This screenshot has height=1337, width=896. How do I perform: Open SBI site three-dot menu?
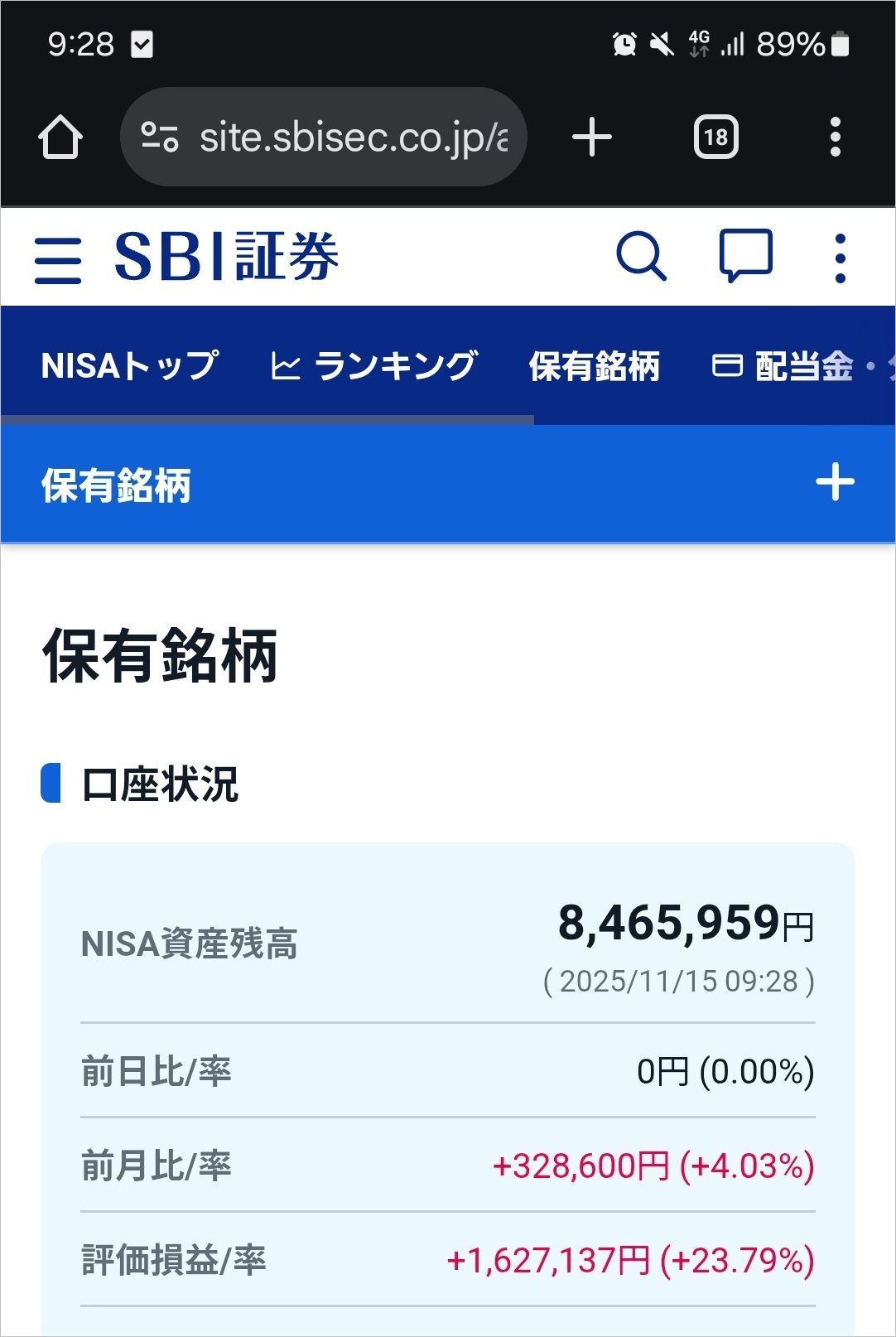tap(840, 258)
